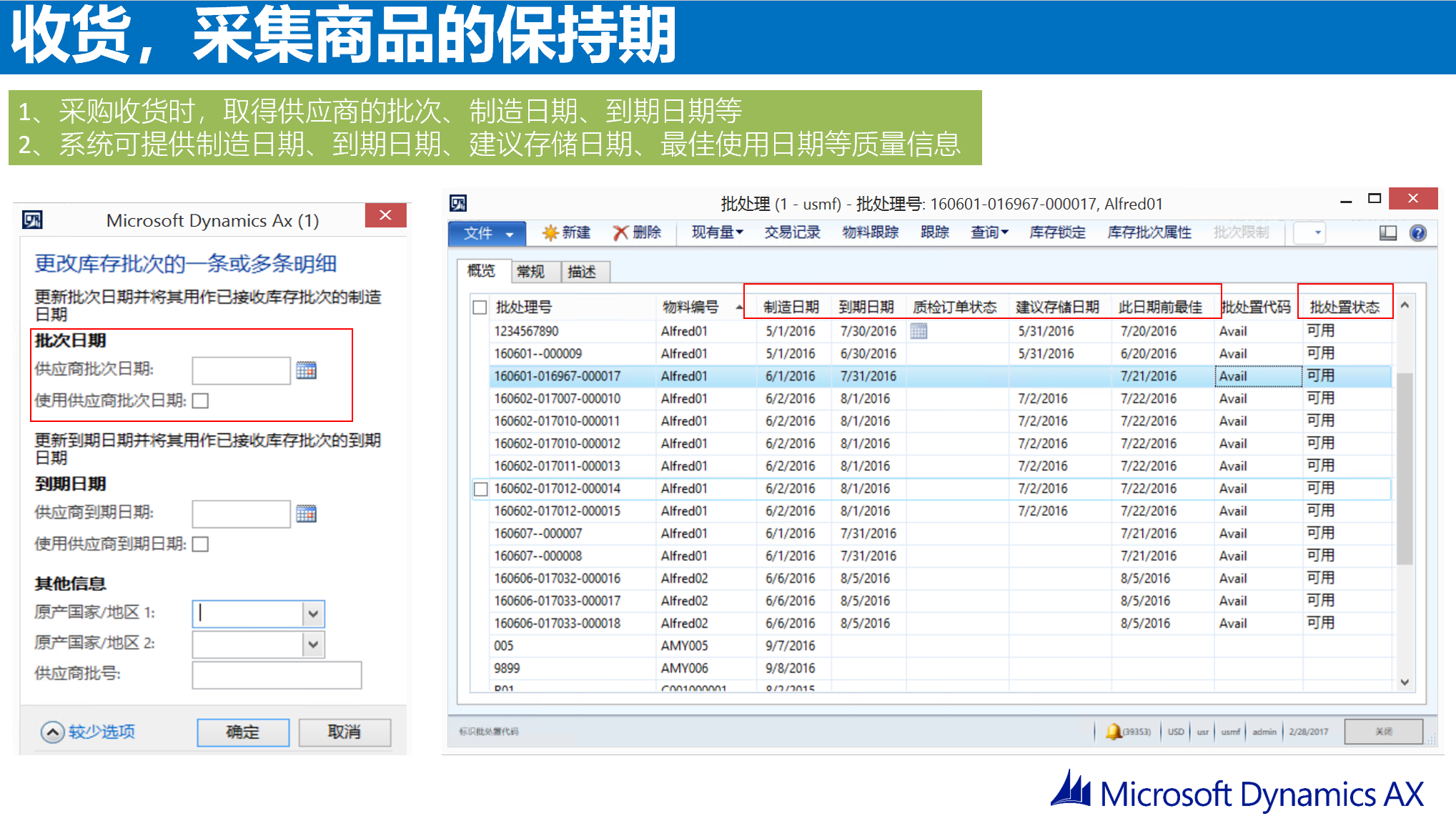Click the notification bell in status bar
The width and height of the screenshot is (1456, 821).
point(1113,731)
